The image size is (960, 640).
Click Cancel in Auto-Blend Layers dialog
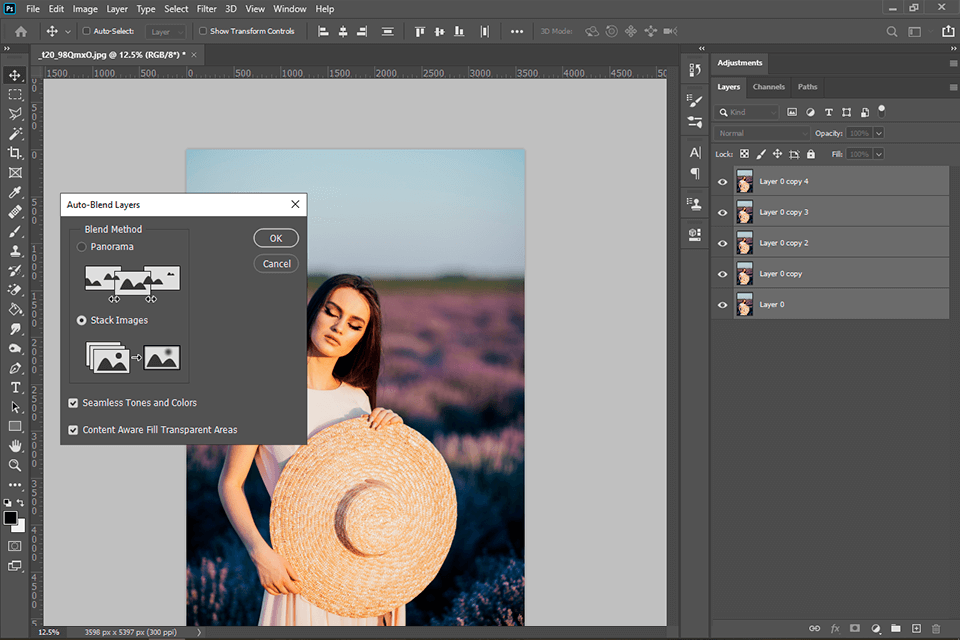[x=276, y=264]
